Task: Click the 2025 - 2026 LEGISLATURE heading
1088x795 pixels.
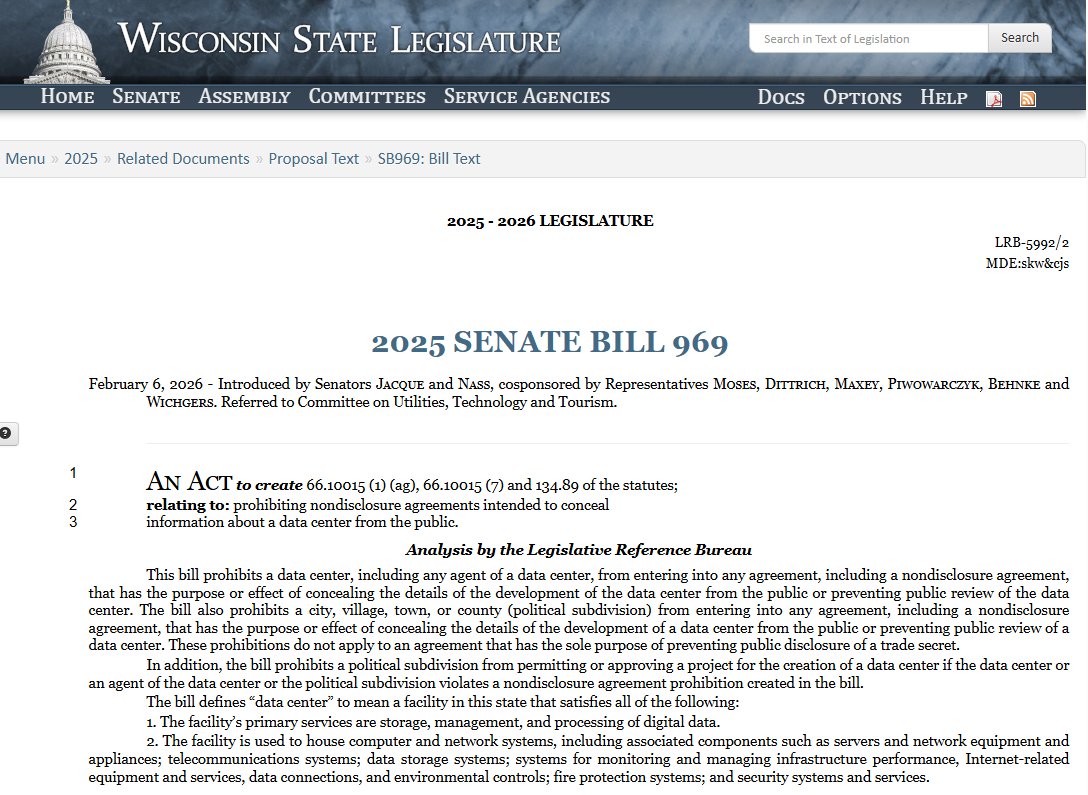Action: tap(550, 221)
